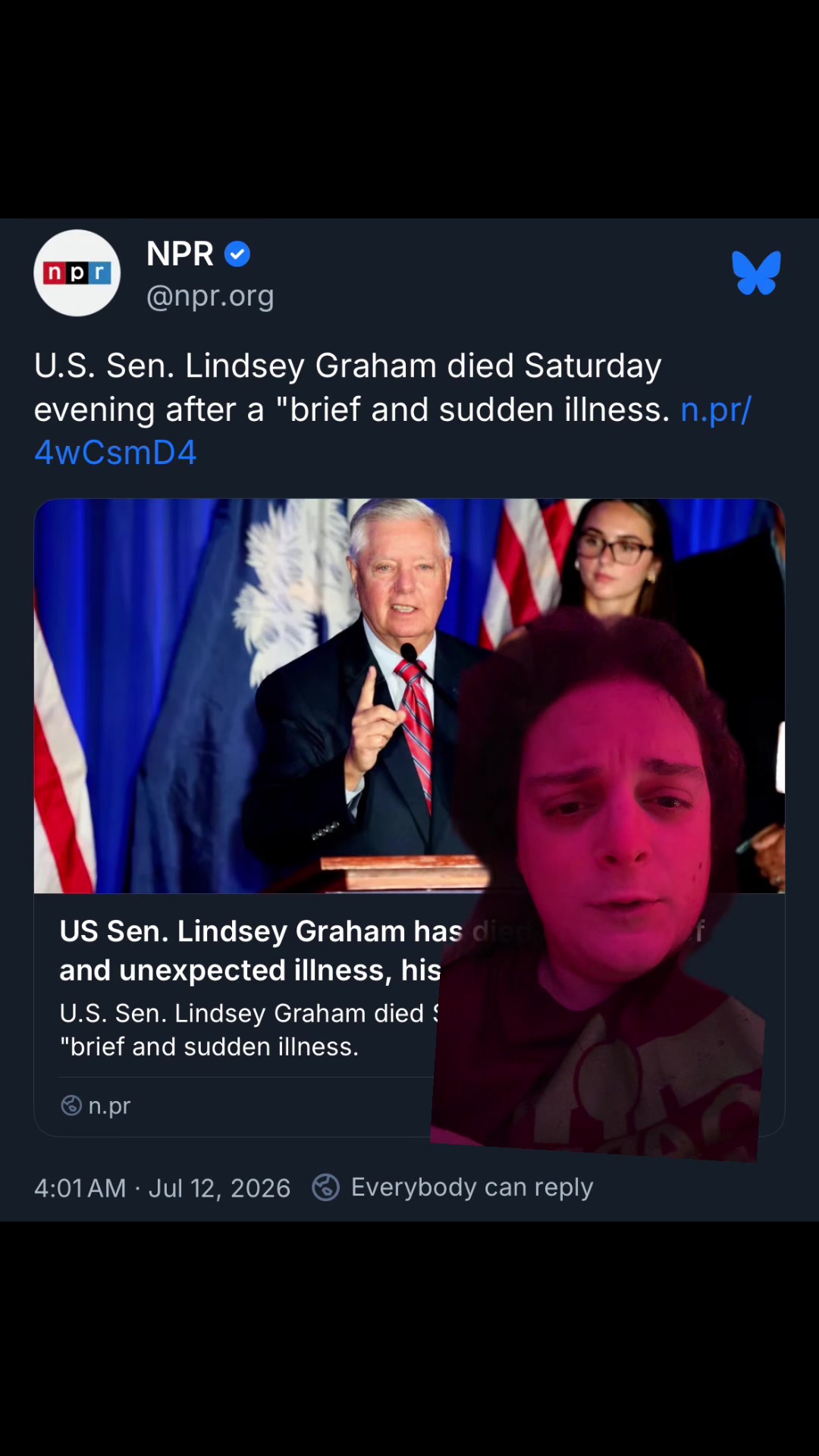Click the blue verified checkmark badge
Screen dimensions: 819x1456
pos(237,254)
